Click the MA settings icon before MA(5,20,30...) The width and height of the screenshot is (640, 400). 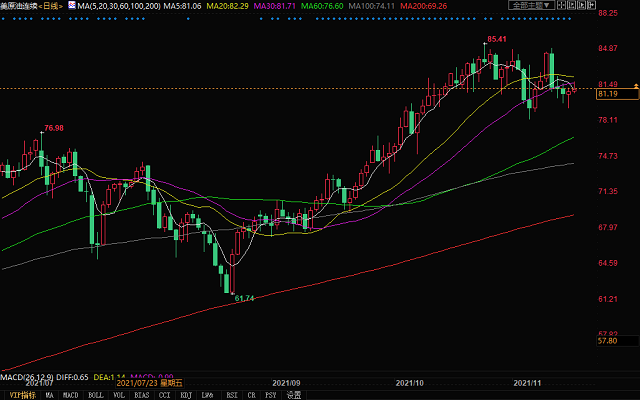71,6
